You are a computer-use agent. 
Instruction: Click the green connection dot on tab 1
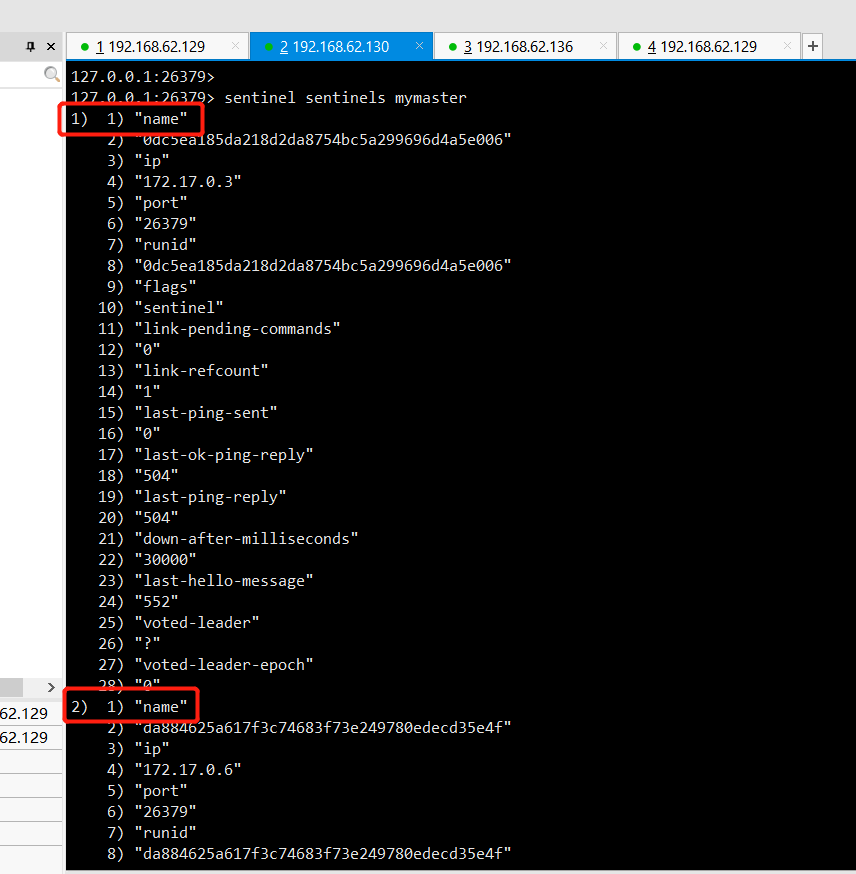coord(84,46)
